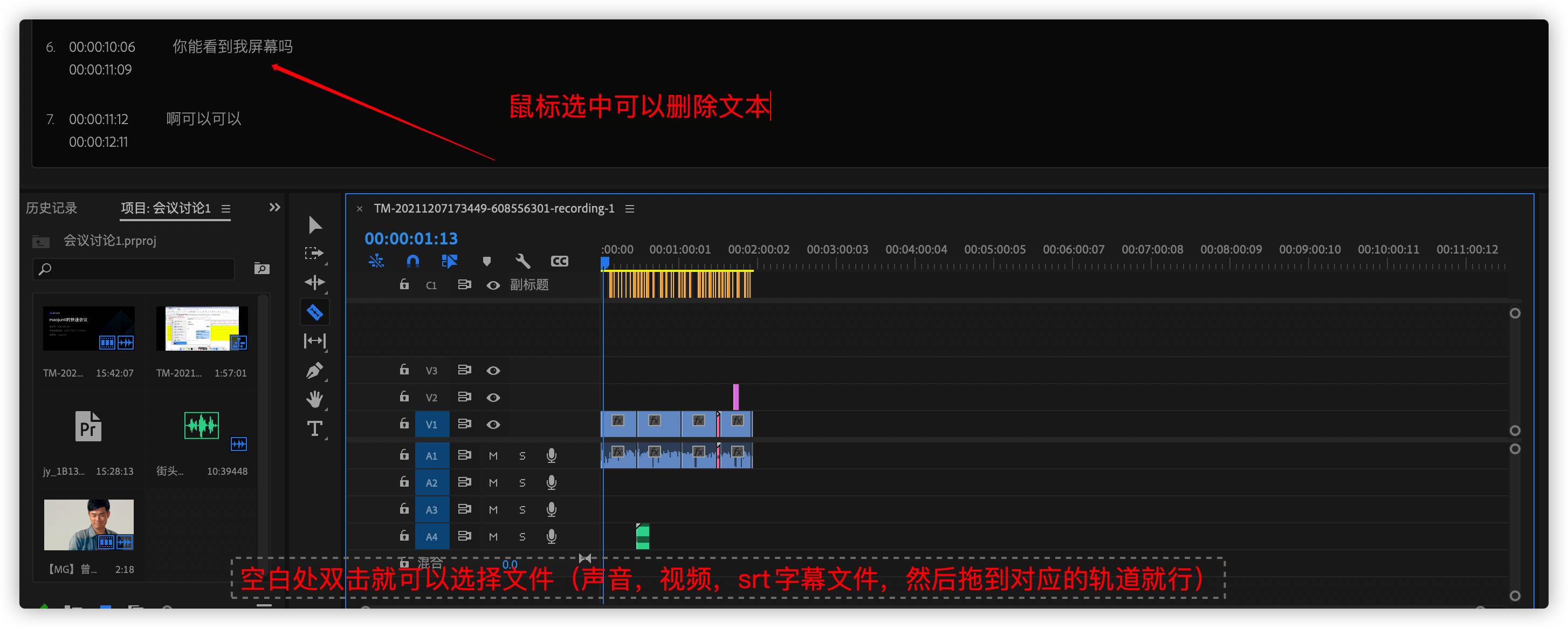This screenshot has width=1568, height=628.
Task: Select the Type tool
Action: pyautogui.click(x=314, y=428)
